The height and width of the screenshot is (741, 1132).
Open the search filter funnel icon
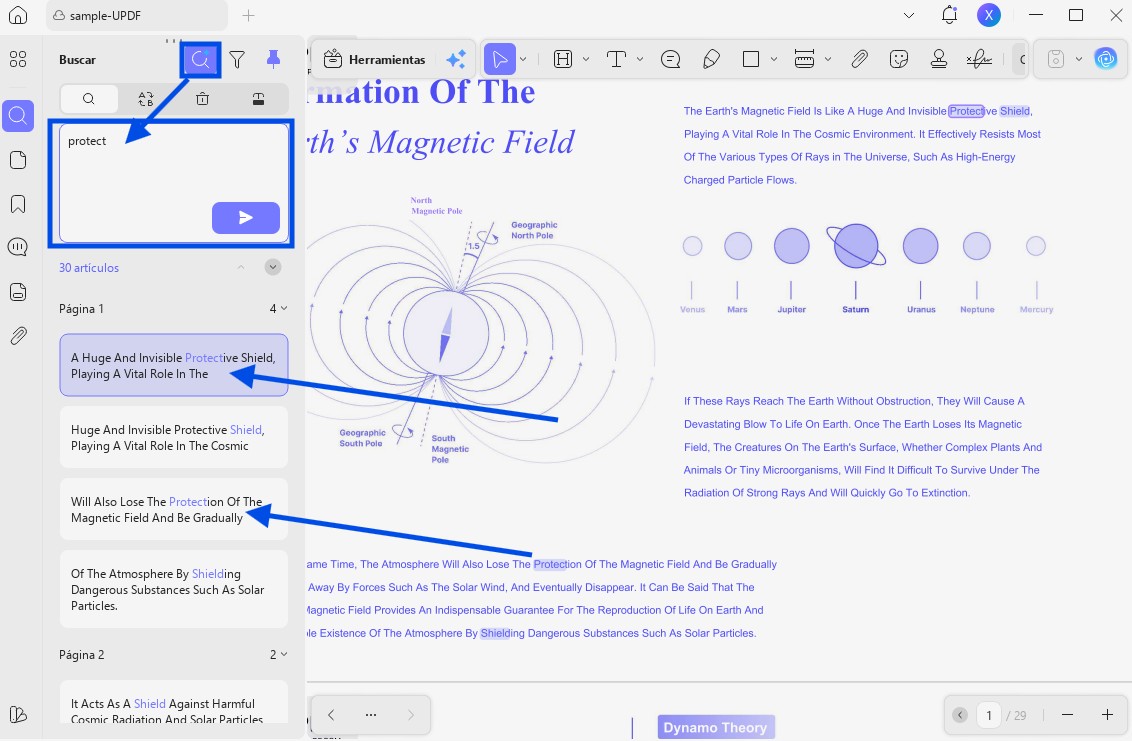click(237, 61)
